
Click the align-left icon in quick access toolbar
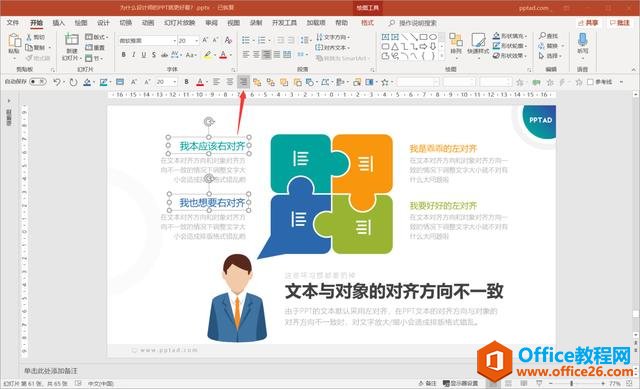(216, 82)
